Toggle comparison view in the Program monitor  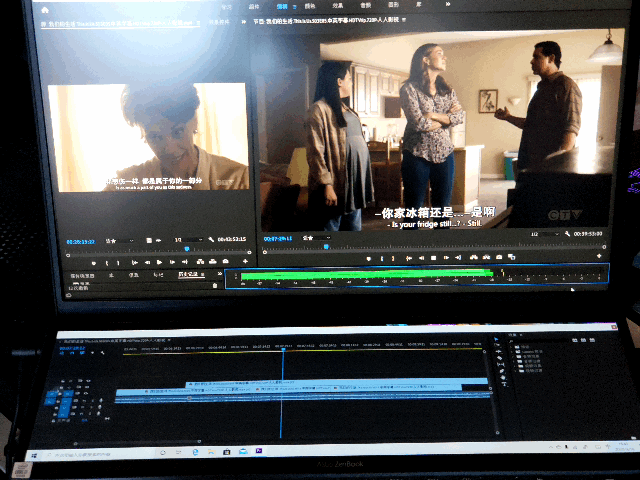tap(511, 257)
